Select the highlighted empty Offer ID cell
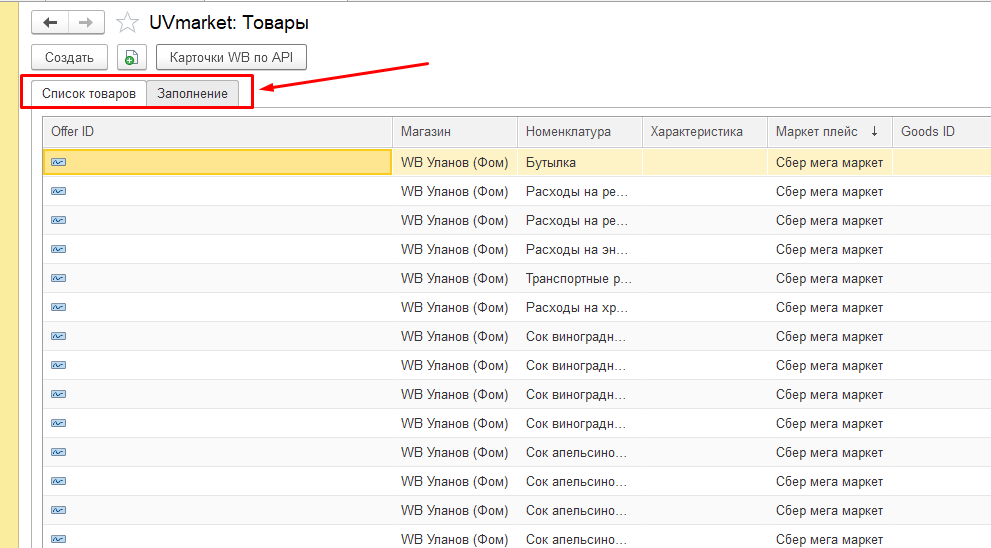Screen dimensions: 991x548 tap(217, 162)
